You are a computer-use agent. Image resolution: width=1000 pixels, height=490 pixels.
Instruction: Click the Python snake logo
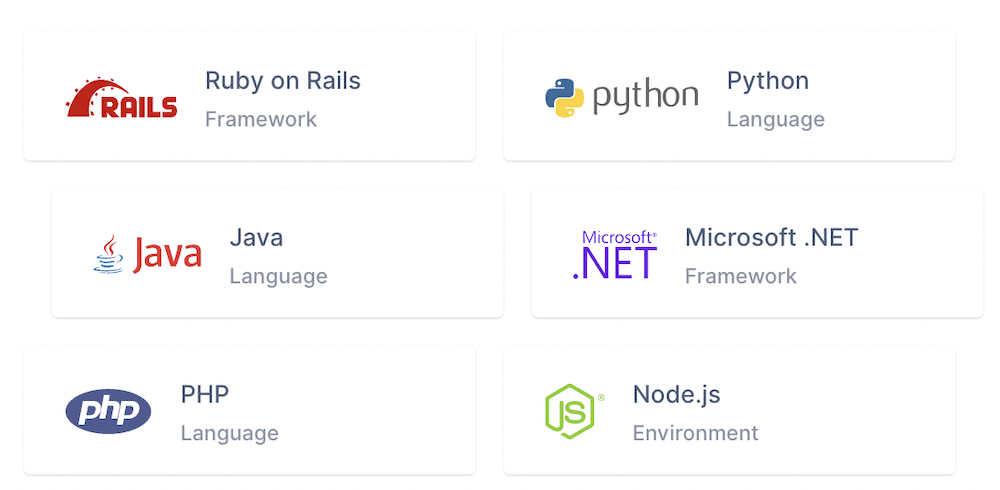pyautogui.click(x=564, y=98)
